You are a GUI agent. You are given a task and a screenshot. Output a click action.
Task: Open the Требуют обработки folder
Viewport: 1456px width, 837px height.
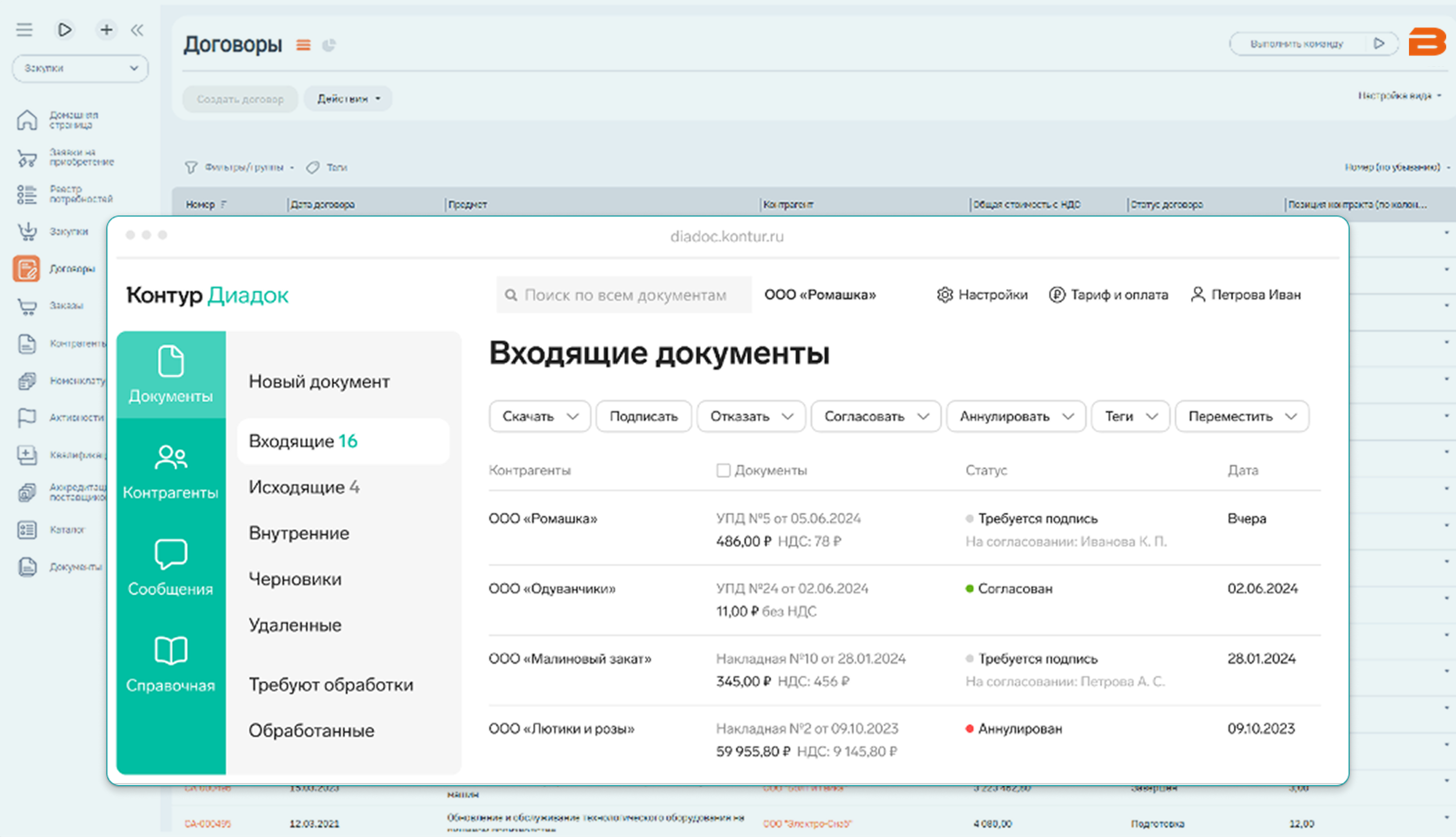click(331, 685)
